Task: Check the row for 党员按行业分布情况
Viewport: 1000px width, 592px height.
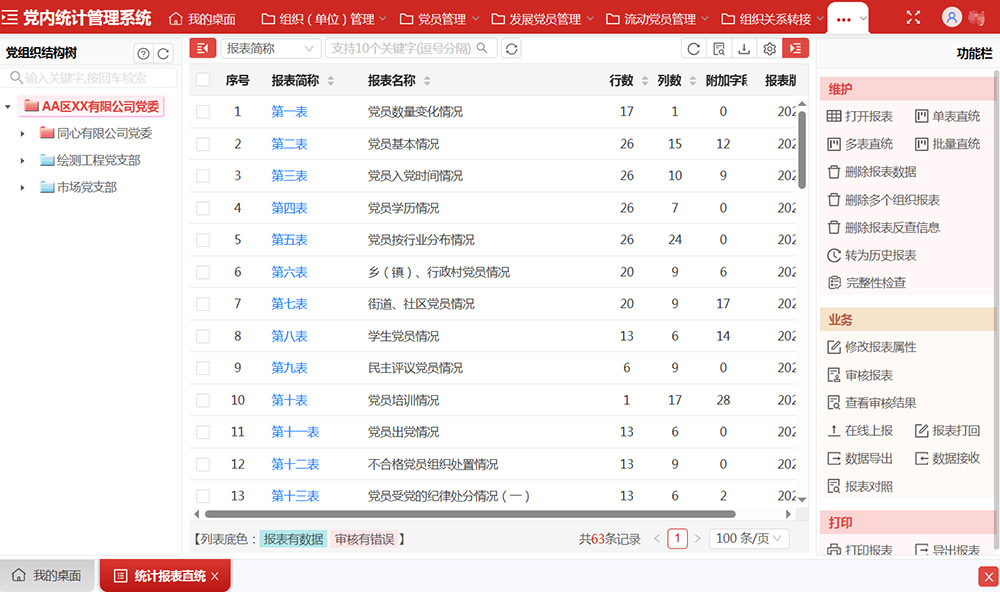Action: pos(203,240)
